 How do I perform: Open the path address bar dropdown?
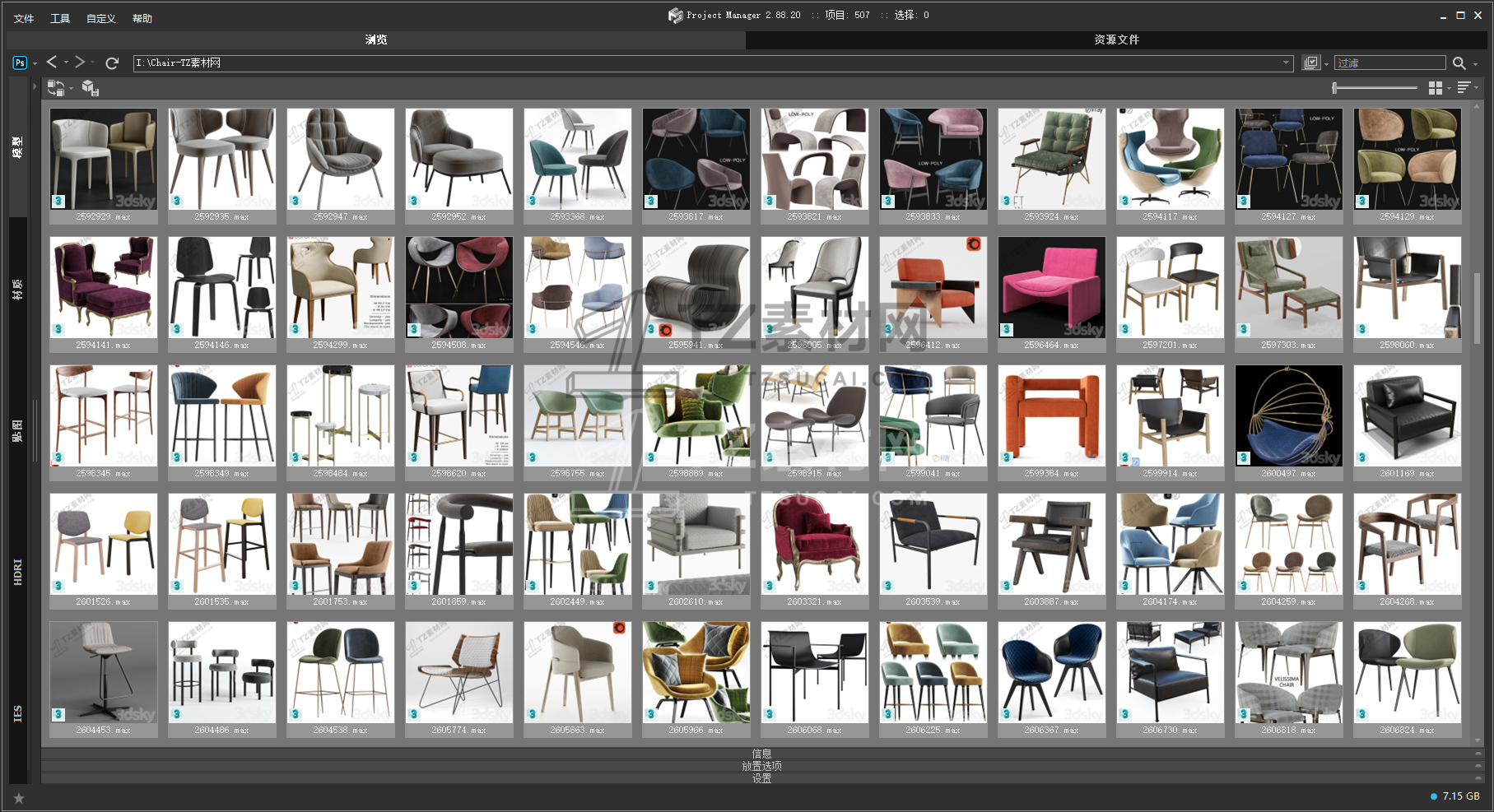tap(1286, 63)
